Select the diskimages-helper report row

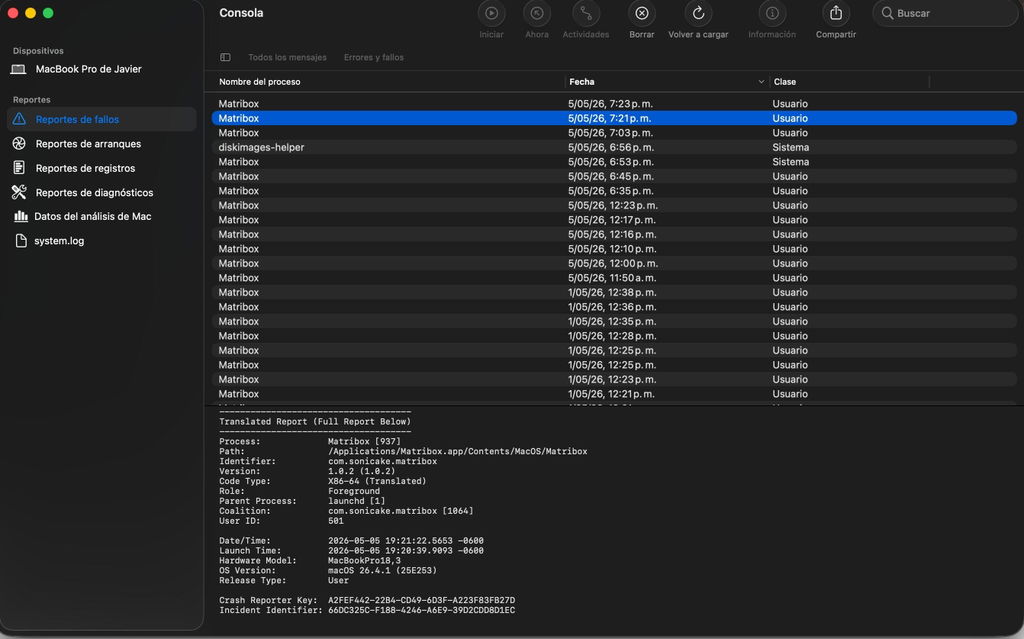pos(614,147)
